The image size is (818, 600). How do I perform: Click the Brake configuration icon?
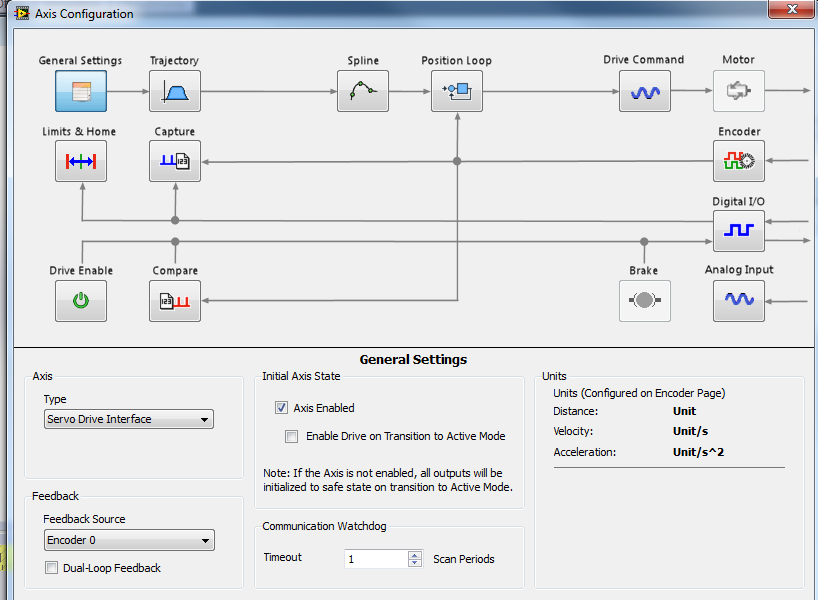tap(644, 301)
